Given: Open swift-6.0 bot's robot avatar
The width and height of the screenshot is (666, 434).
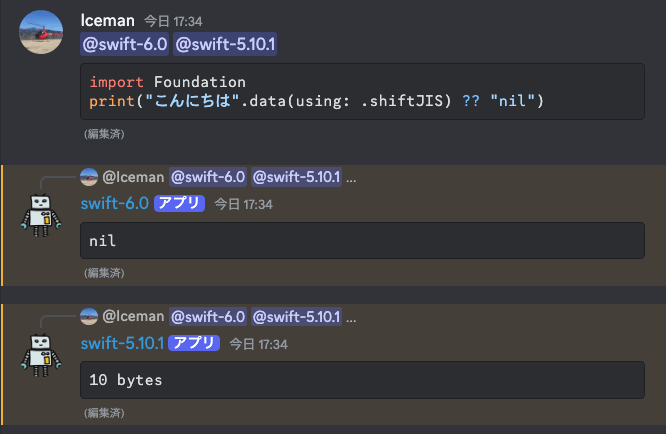Looking at the screenshot, I should click(41, 215).
